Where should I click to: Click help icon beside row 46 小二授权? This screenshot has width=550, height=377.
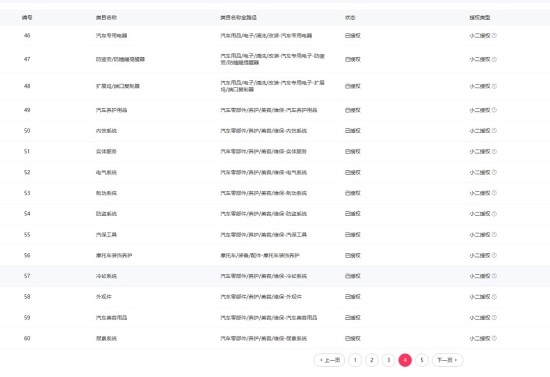tap(494, 35)
